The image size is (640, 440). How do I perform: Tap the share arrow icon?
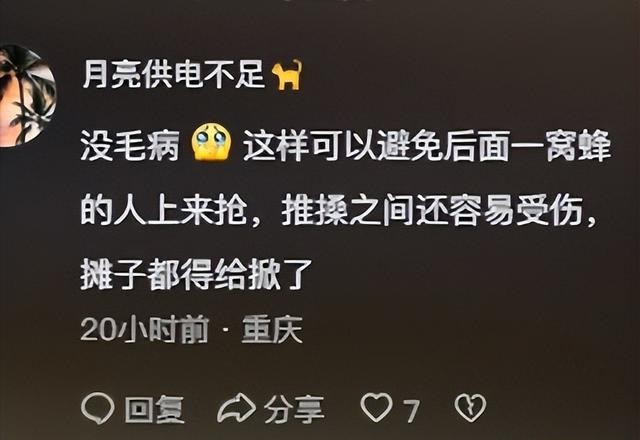click(x=236, y=408)
